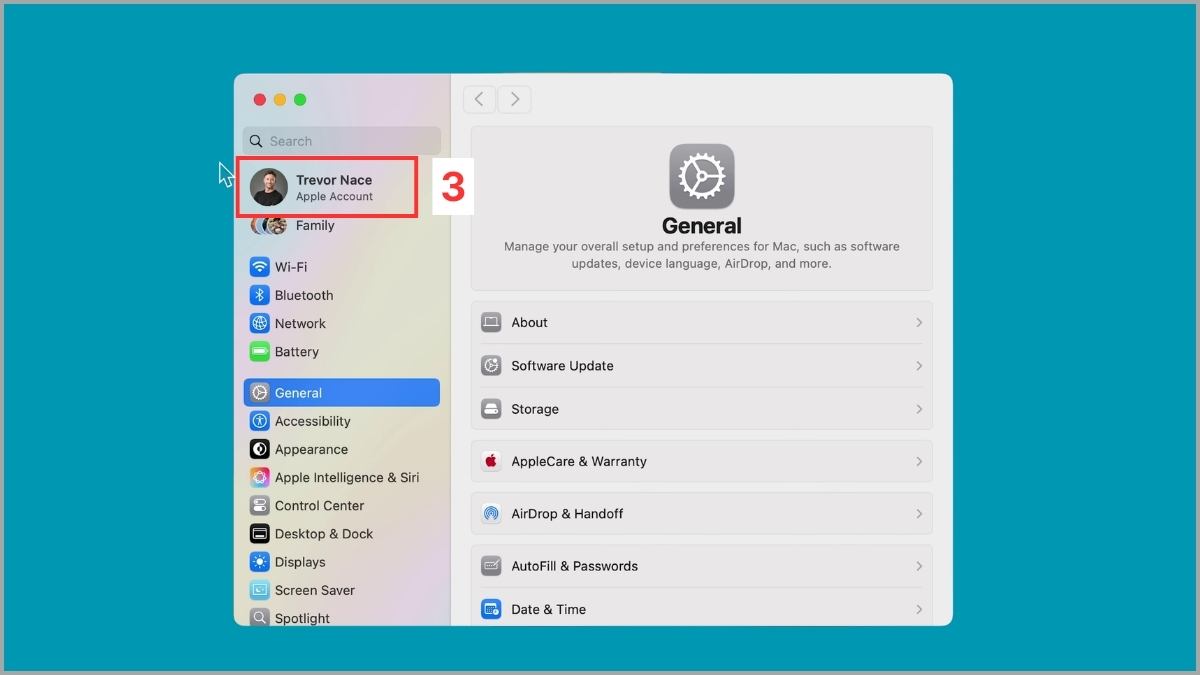Click the "Storage" label text
The height and width of the screenshot is (675, 1200).
pos(535,409)
